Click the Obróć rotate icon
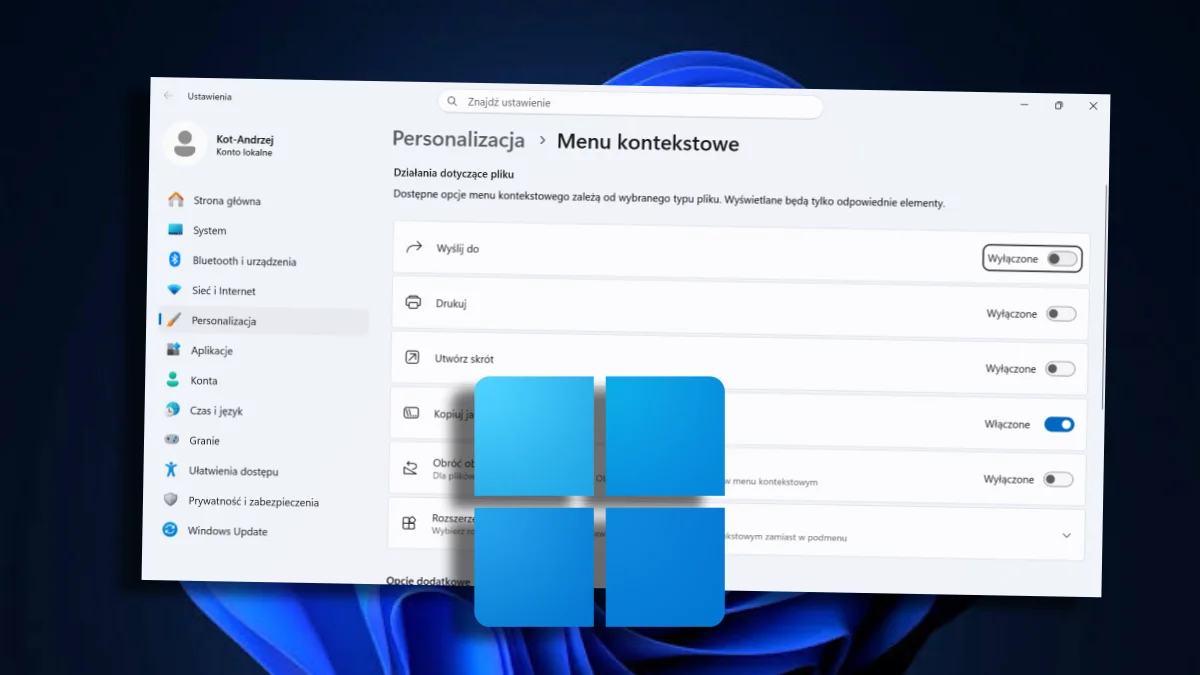1200x675 pixels. pos(410,467)
